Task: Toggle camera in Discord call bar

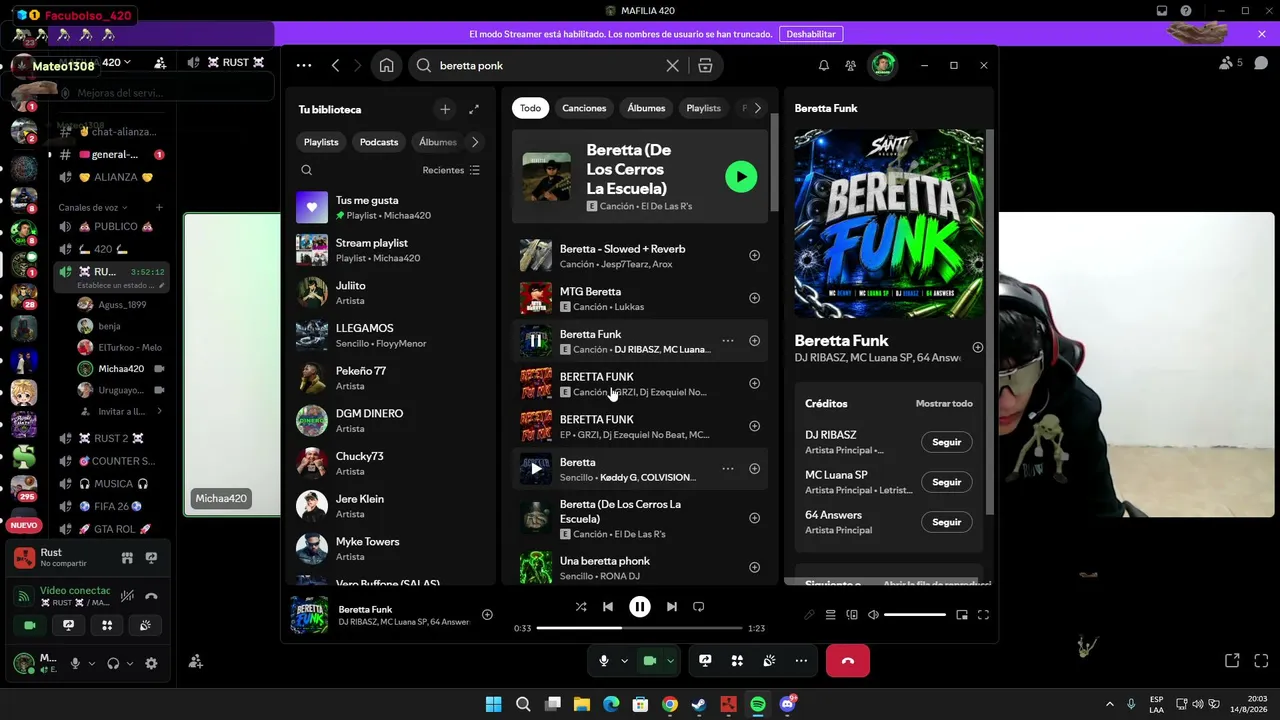Action: click(650, 661)
